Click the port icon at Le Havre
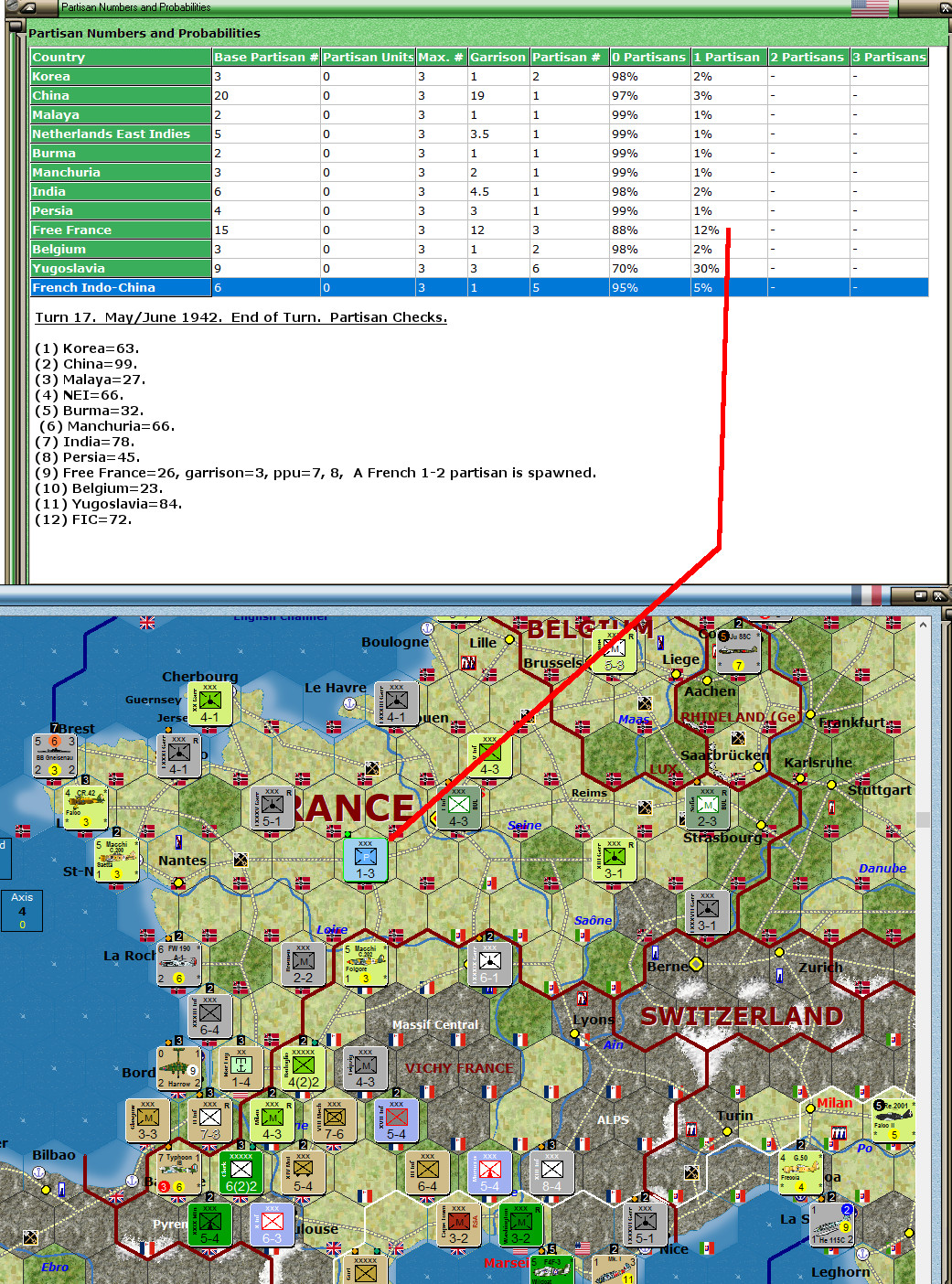The height and width of the screenshot is (1284, 952). (x=349, y=703)
